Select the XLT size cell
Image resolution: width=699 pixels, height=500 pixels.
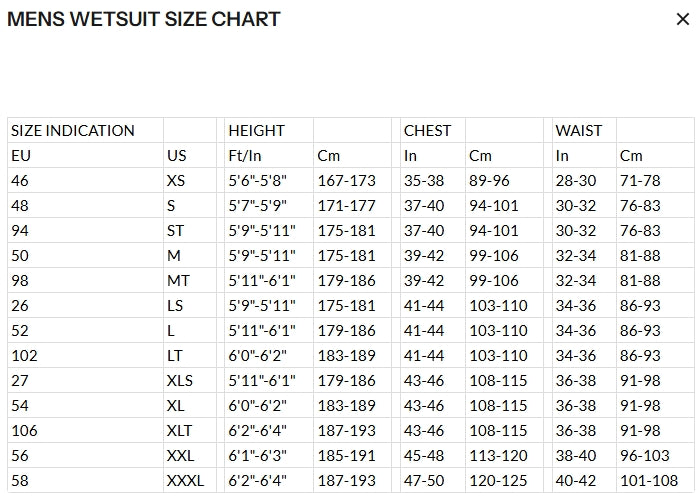point(190,430)
